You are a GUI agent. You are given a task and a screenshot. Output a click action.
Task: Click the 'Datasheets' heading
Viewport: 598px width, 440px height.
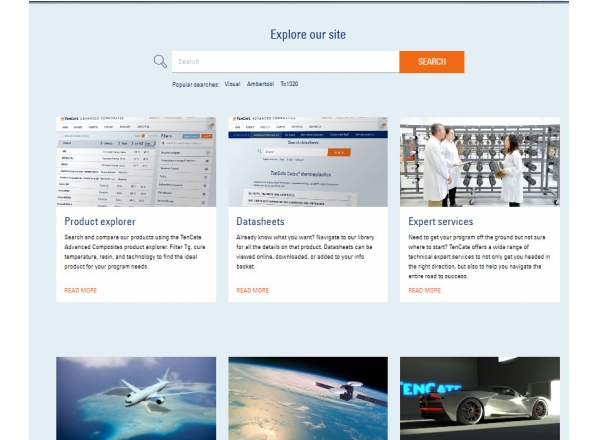click(x=260, y=222)
